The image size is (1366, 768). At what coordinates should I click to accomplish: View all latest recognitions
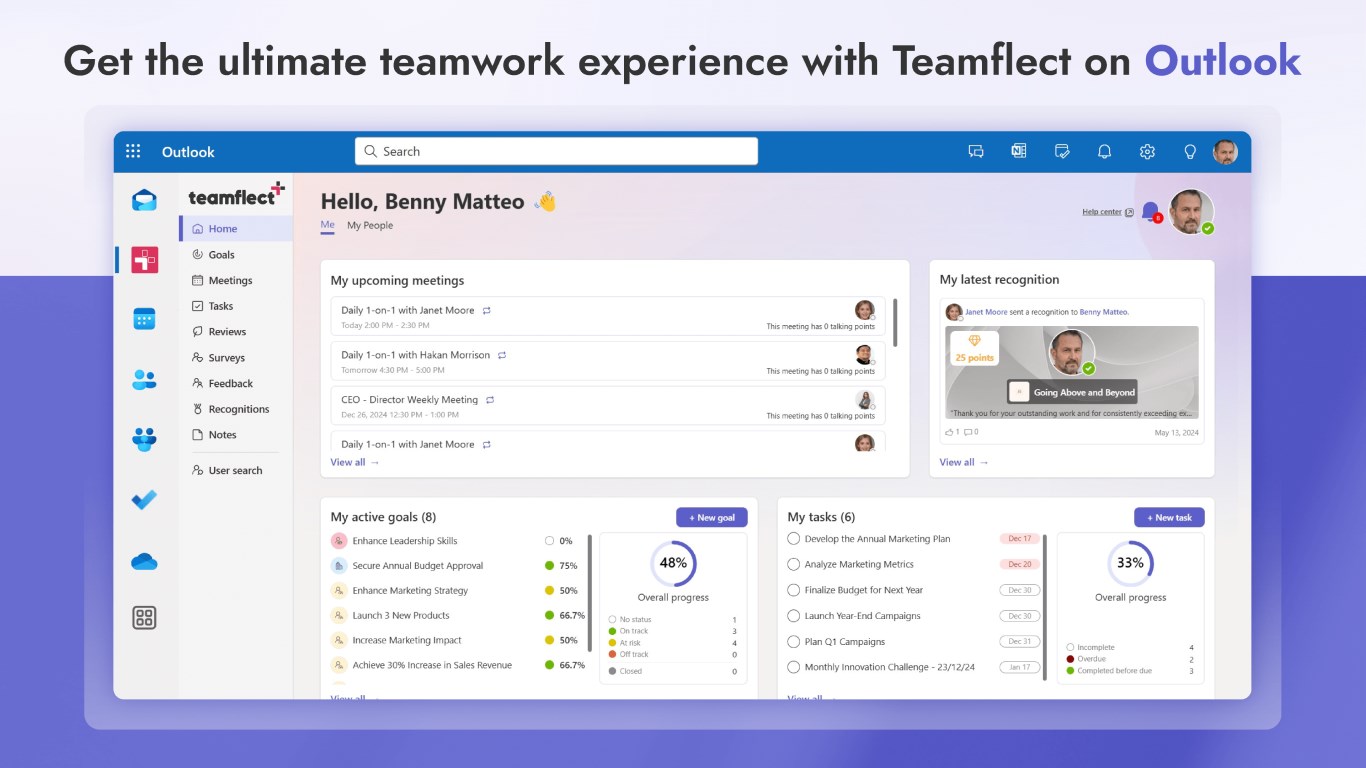pyautogui.click(x=964, y=463)
